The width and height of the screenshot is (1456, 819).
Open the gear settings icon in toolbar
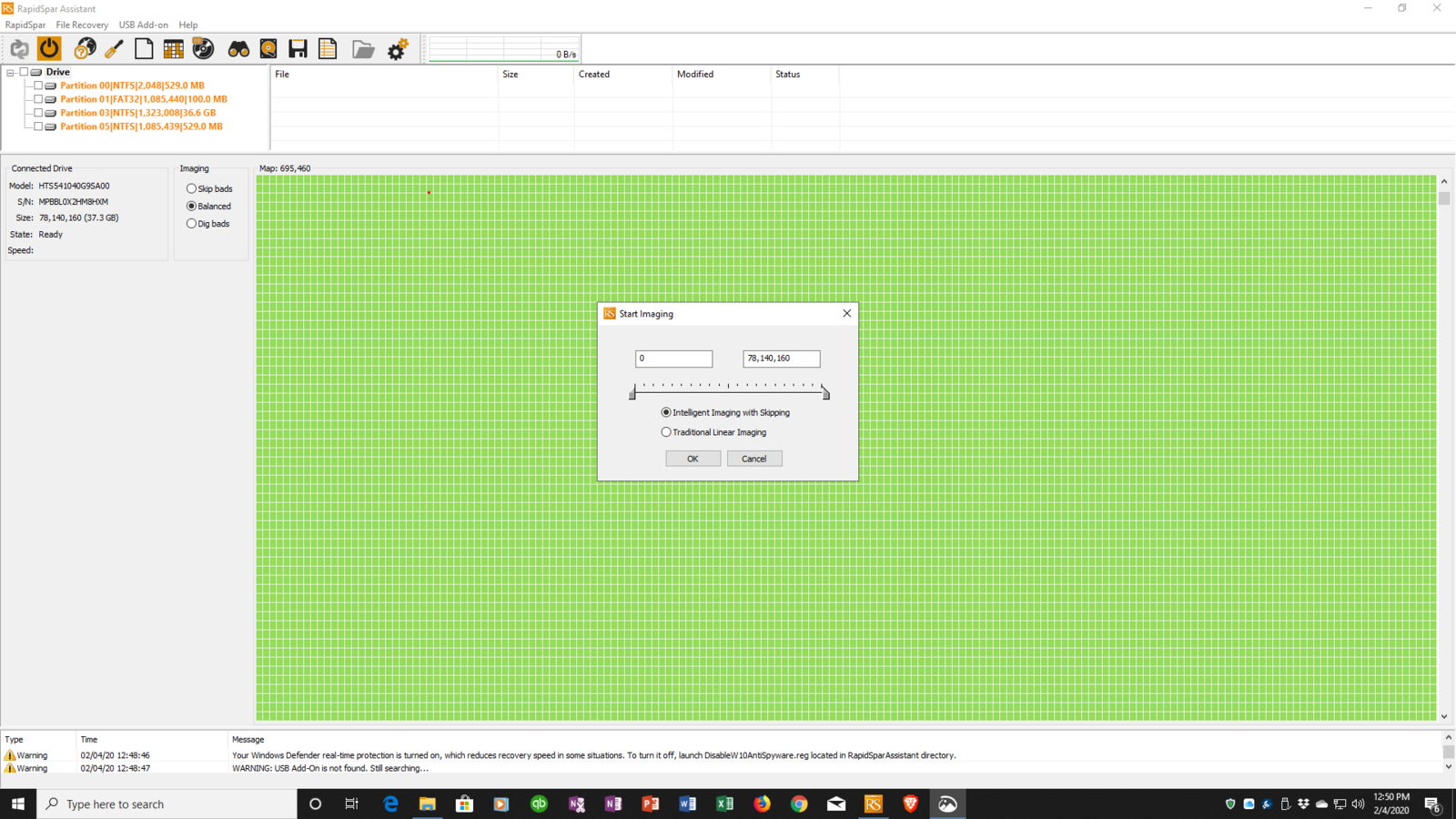point(398,49)
